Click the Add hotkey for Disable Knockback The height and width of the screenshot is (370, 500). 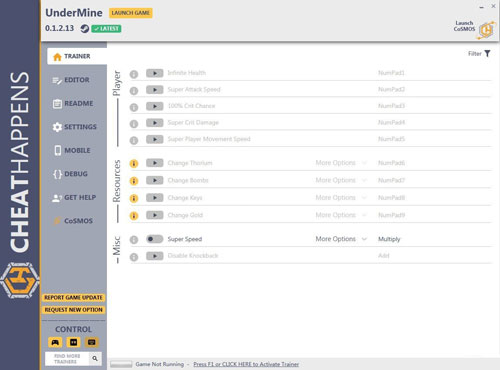(384, 256)
